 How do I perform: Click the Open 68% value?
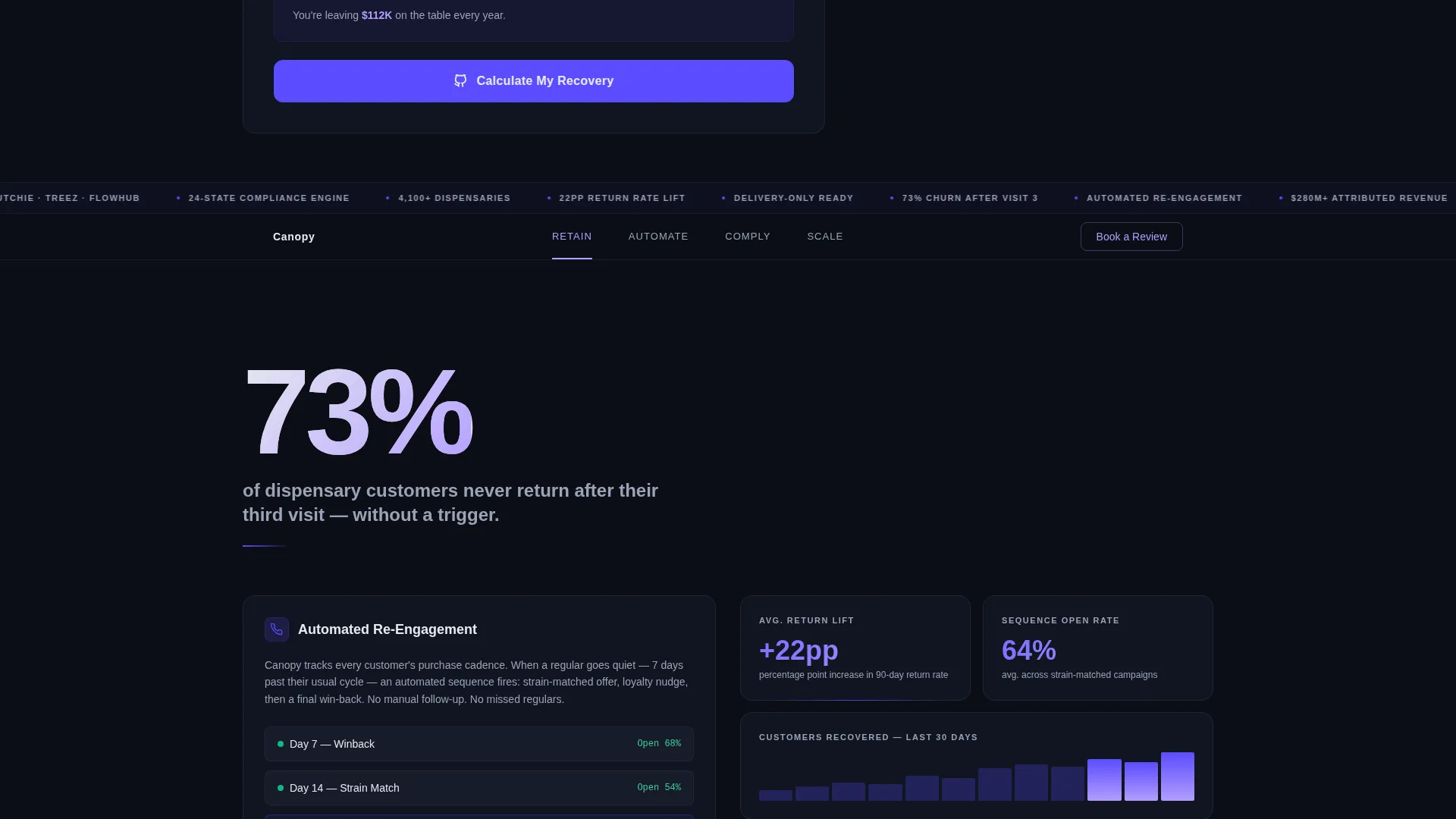click(659, 744)
